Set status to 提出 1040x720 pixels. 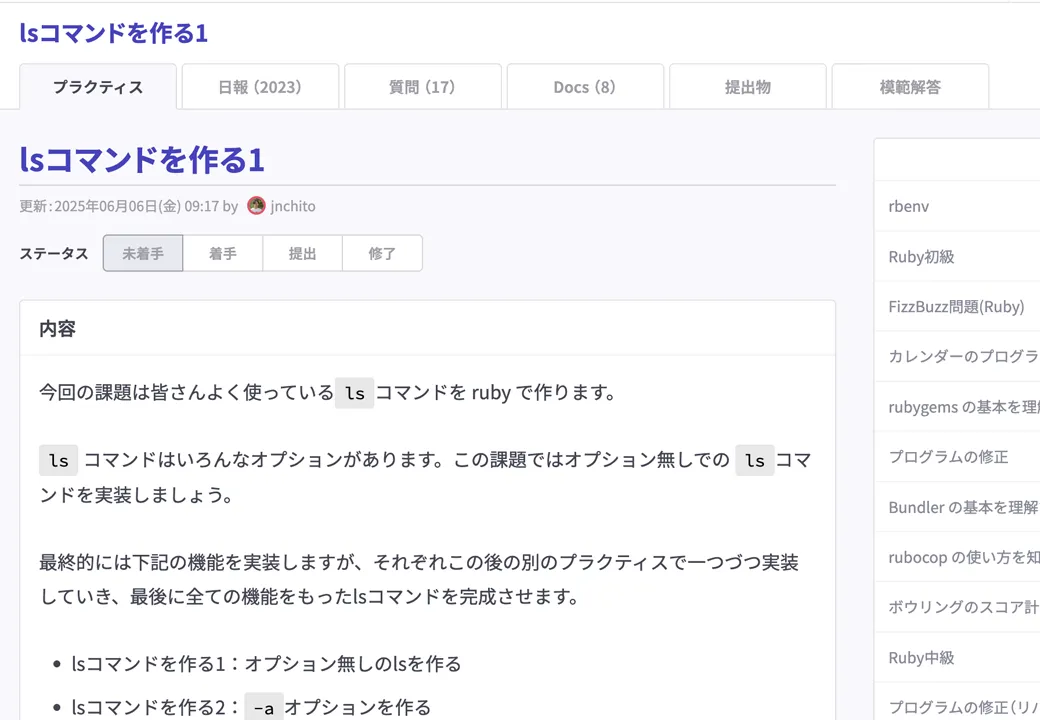(302, 253)
